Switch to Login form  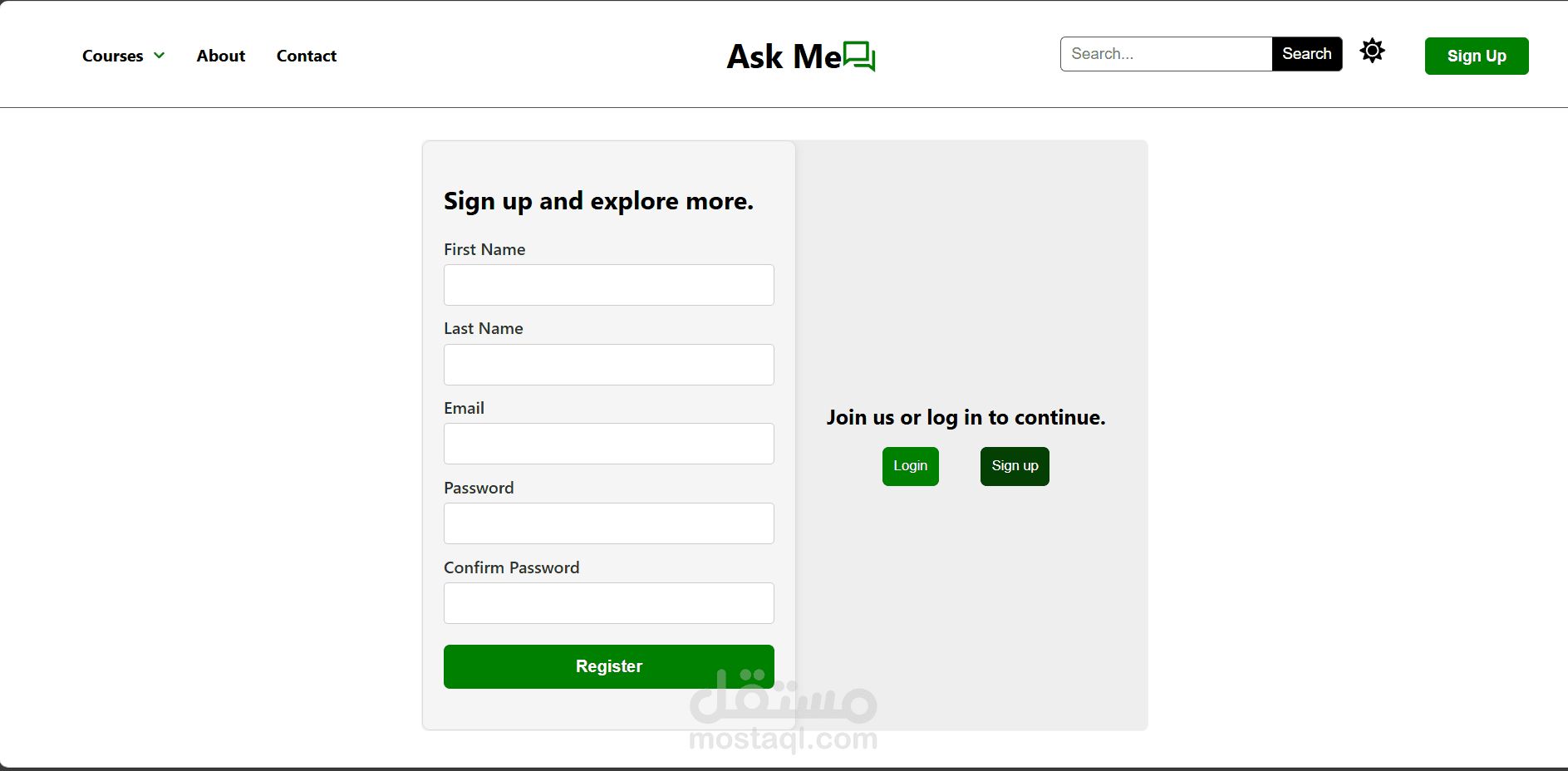tap(910, 466)
